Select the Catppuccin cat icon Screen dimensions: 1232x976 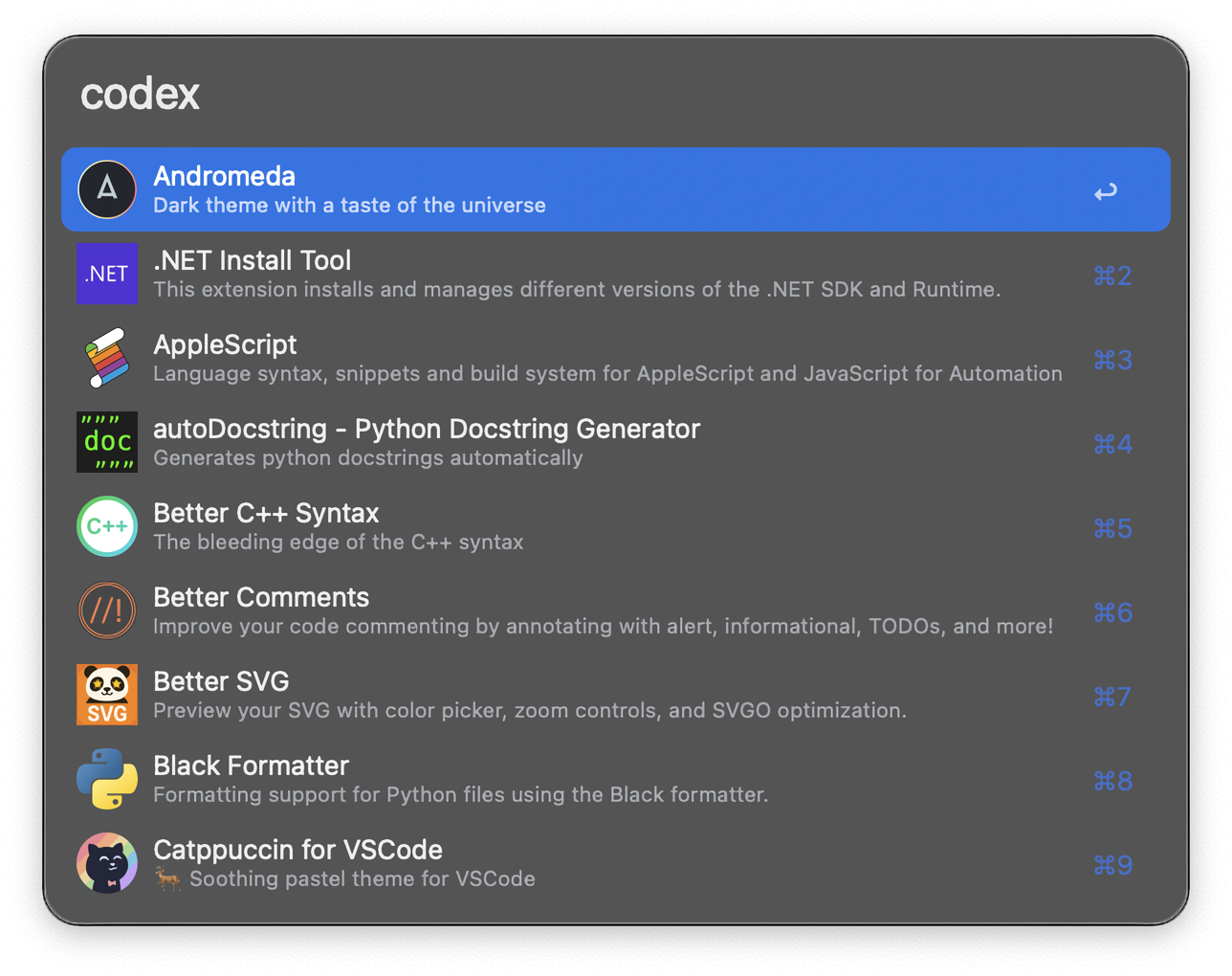point(107,863)
